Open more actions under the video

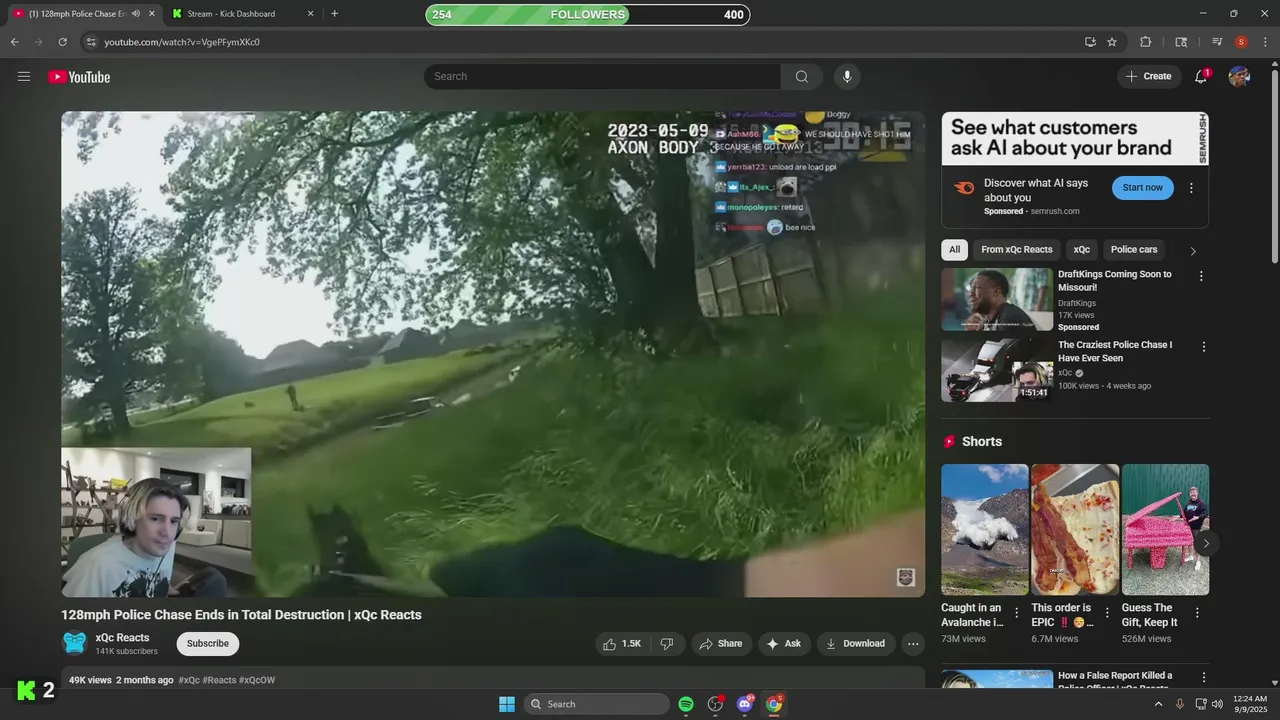pos(913,644)
